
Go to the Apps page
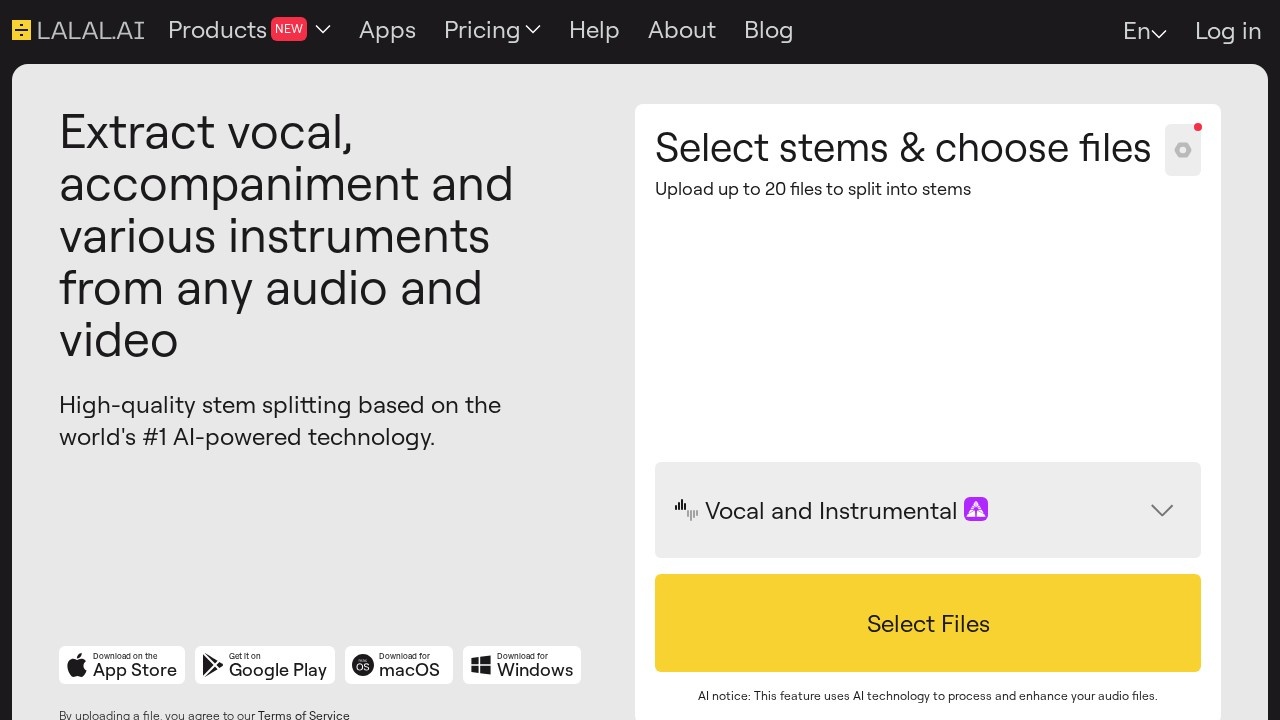coord(387,30)
